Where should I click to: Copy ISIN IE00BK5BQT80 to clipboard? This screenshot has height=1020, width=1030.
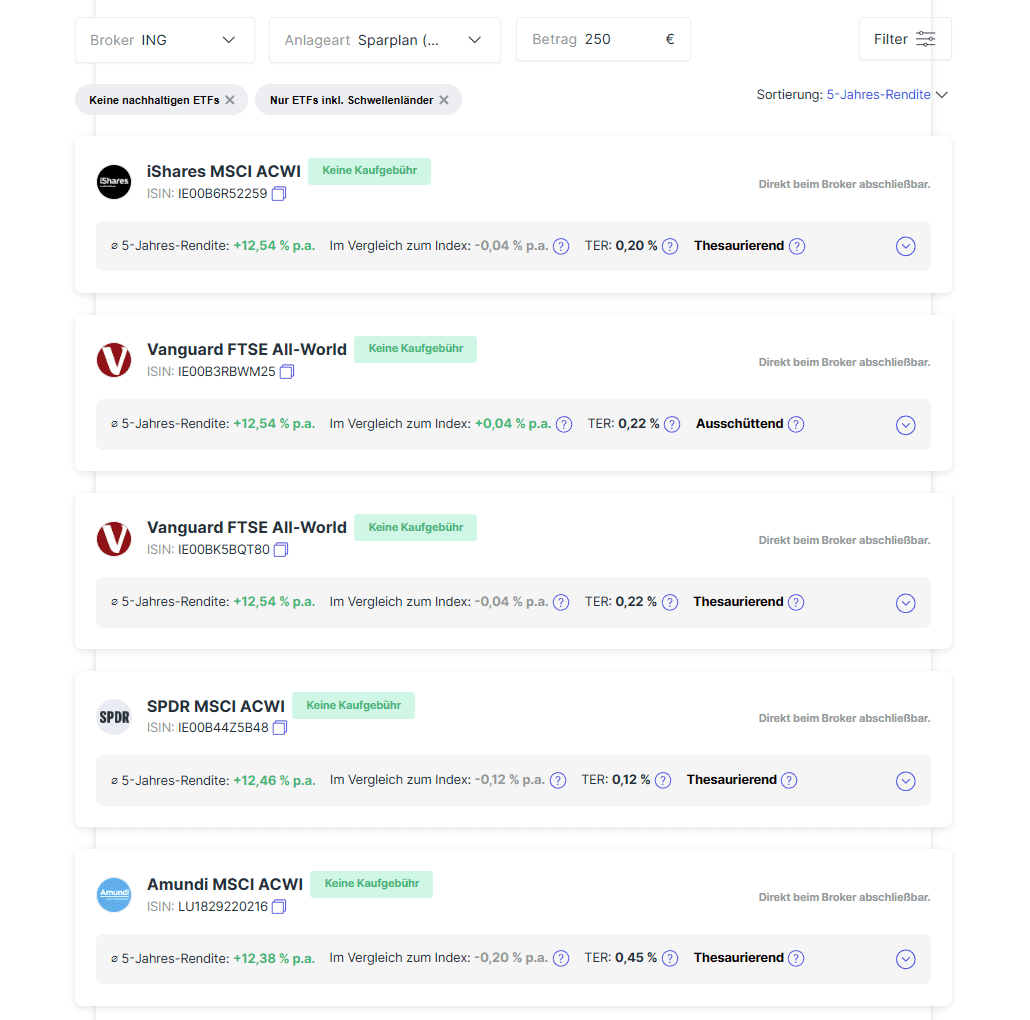click(280, 550)
